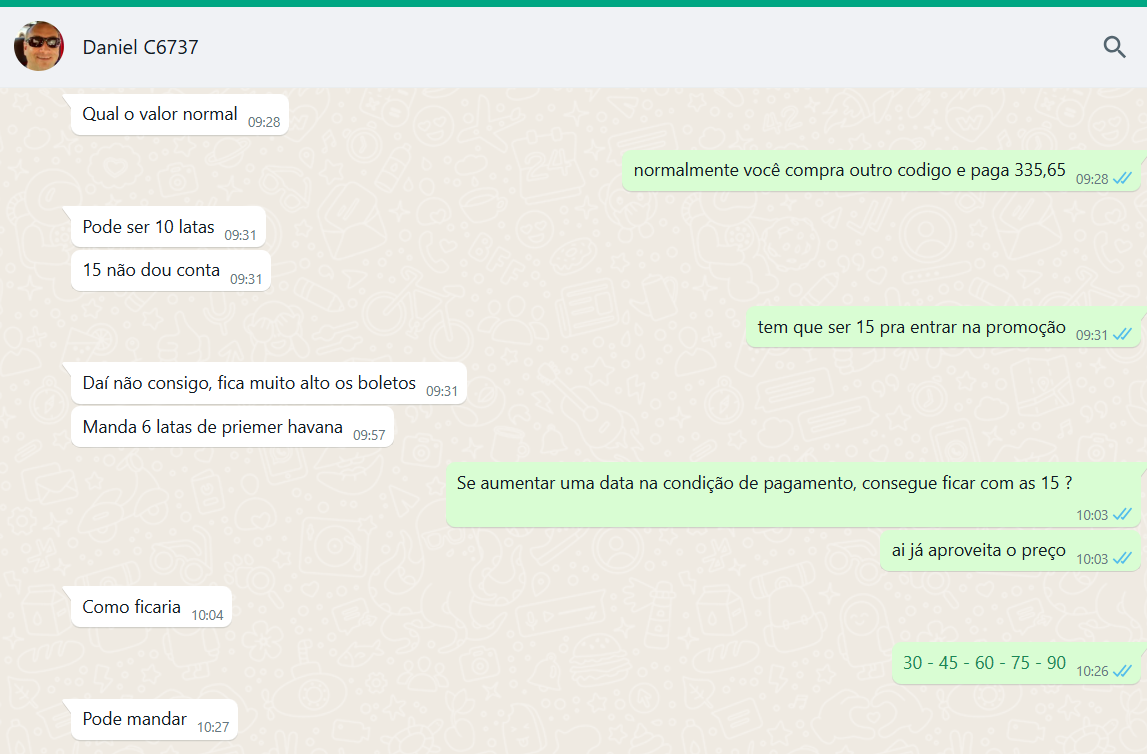Click read receipt ticks on the 335,65 message
1147x754 pixels.
click(x=1122, y=179)
